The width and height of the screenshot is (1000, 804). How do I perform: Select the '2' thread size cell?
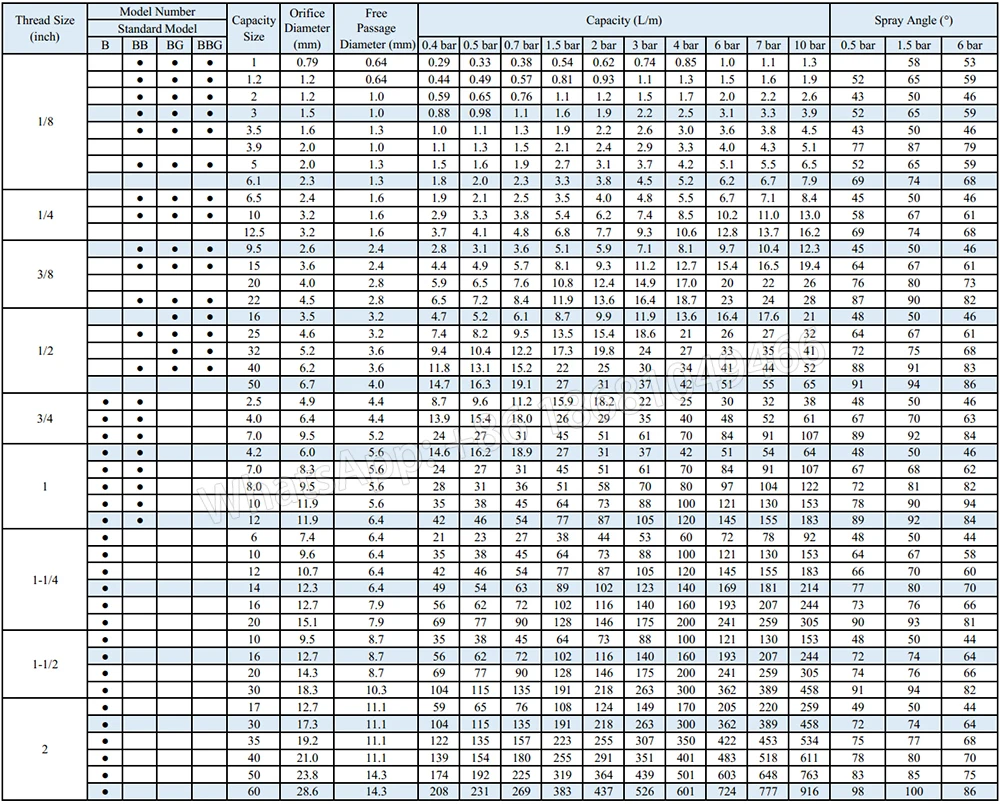click(x=45, y=749)
